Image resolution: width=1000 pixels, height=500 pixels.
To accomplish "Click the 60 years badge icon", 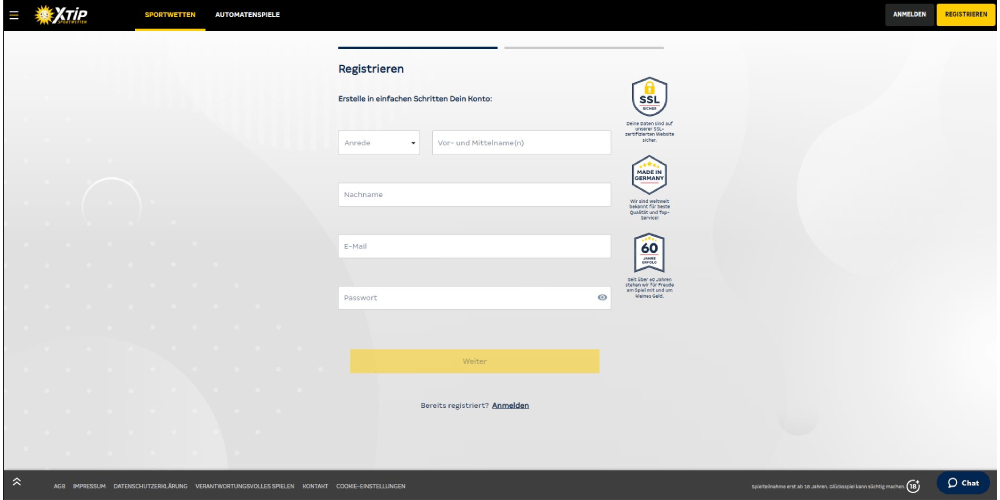I will pyautogui.click(x=649, y=253).
